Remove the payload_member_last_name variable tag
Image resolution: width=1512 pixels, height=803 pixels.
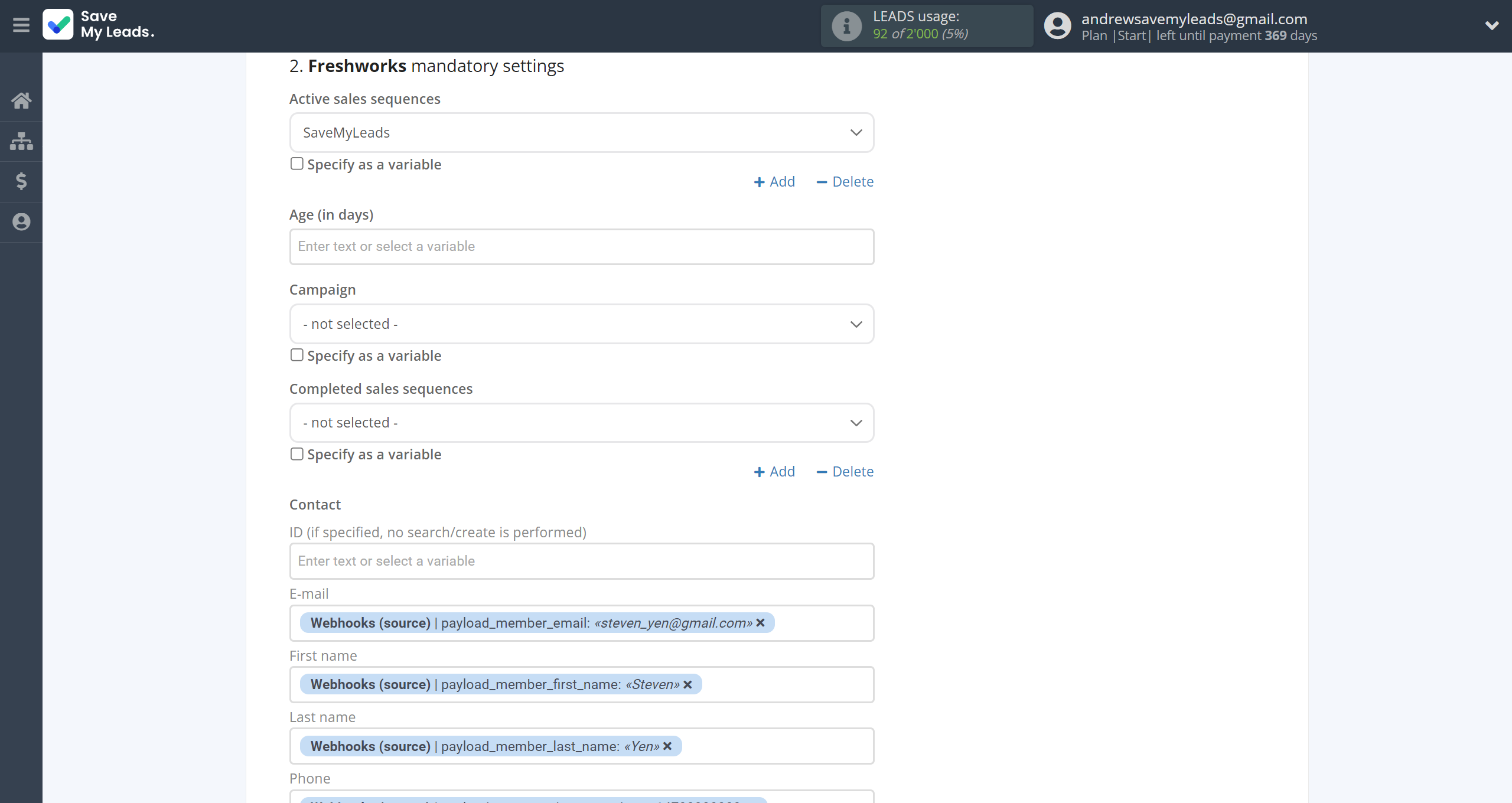[667, 746]
